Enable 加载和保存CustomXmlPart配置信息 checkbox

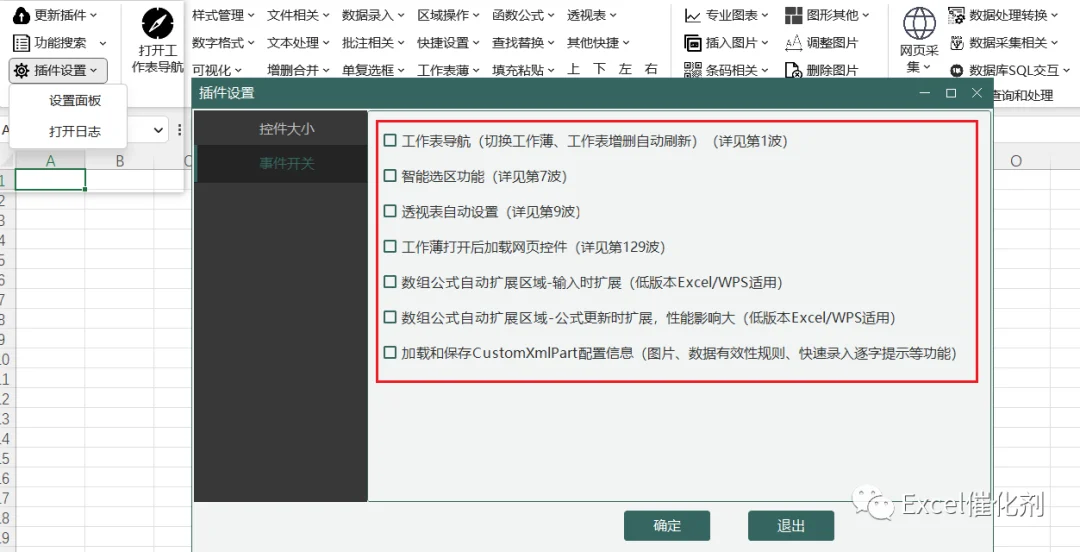[x=391, y=353]
